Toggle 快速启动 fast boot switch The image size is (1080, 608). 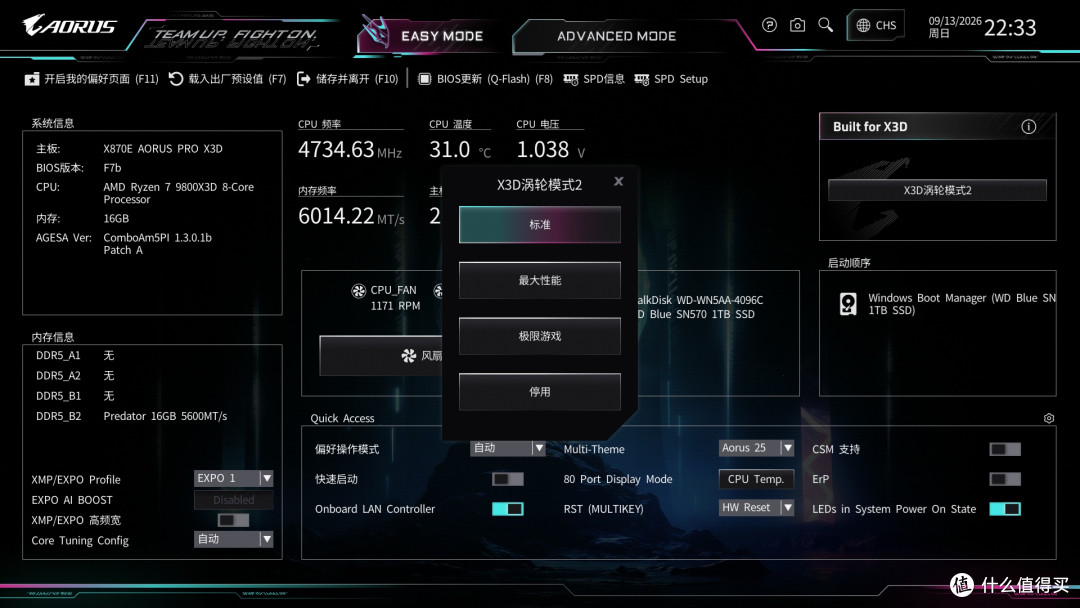coord(508,479)
